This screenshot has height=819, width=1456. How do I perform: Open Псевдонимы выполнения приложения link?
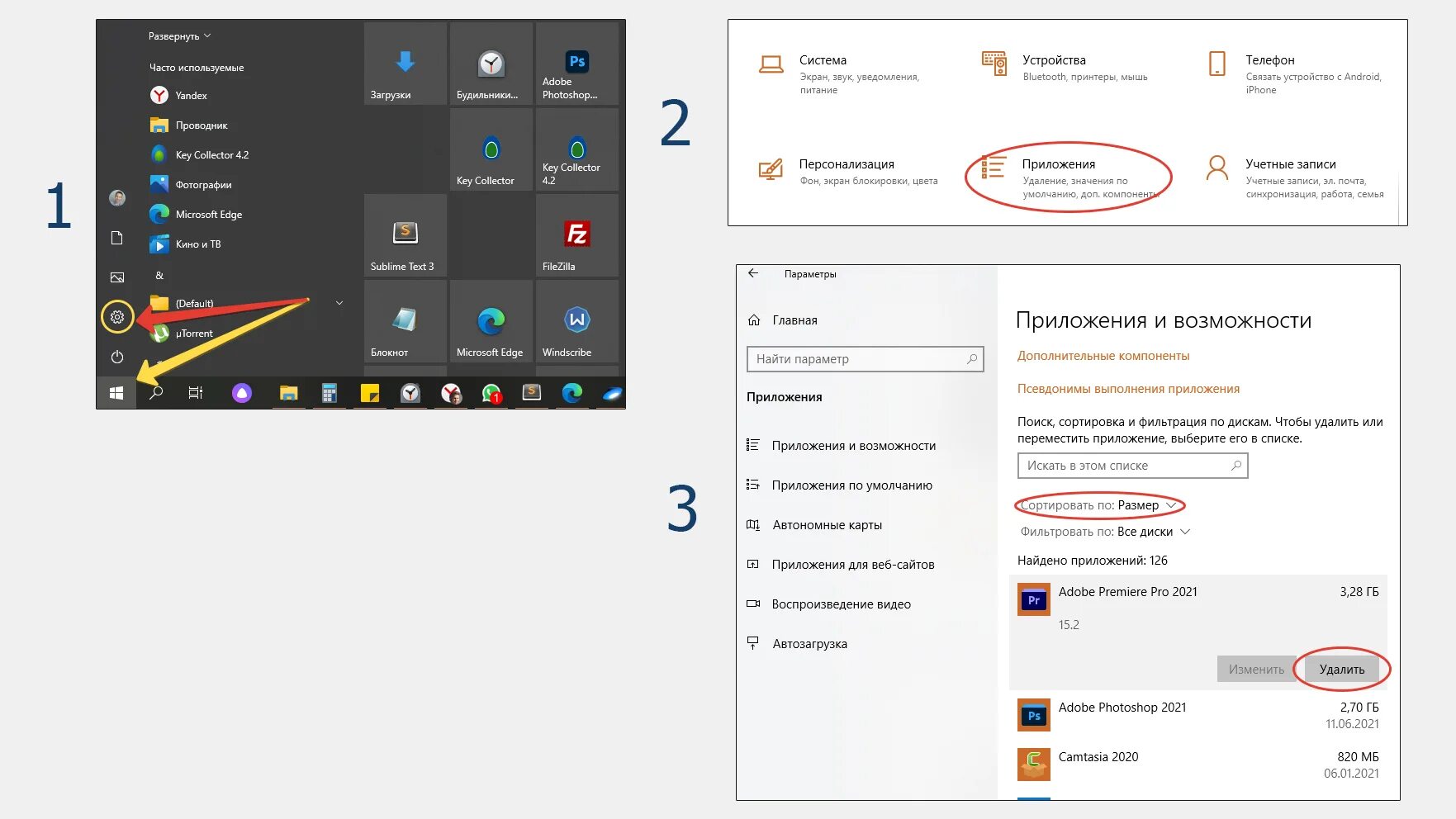[x=1128, y=389]
